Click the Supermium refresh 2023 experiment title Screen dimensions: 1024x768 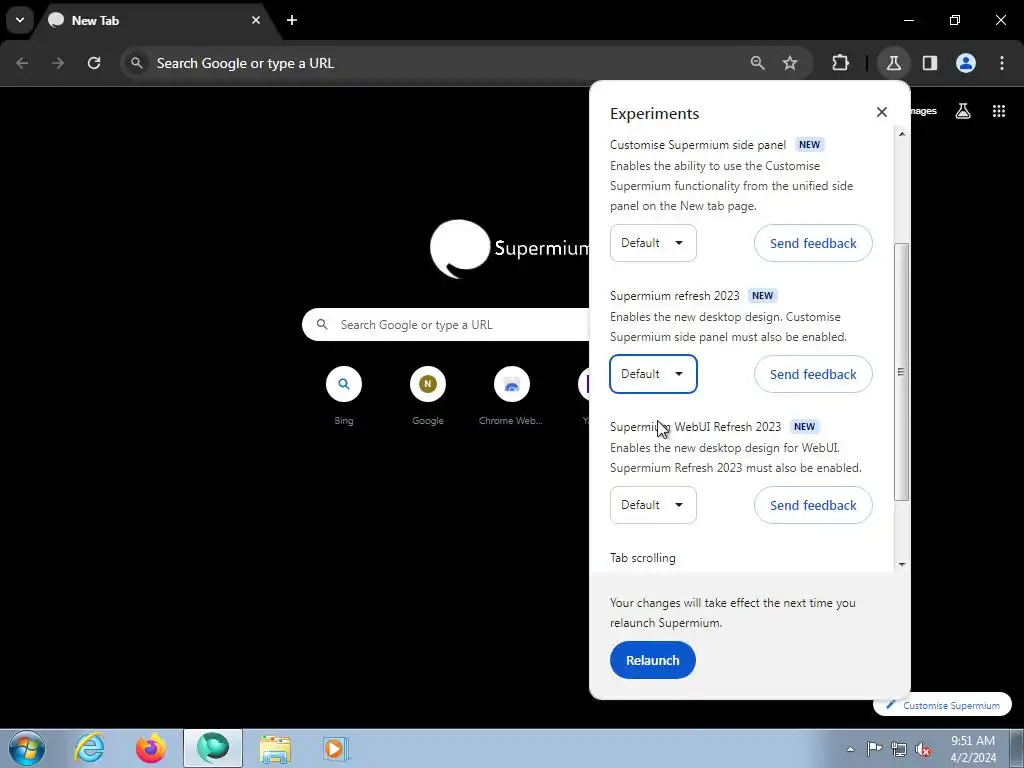pos(675,296)
